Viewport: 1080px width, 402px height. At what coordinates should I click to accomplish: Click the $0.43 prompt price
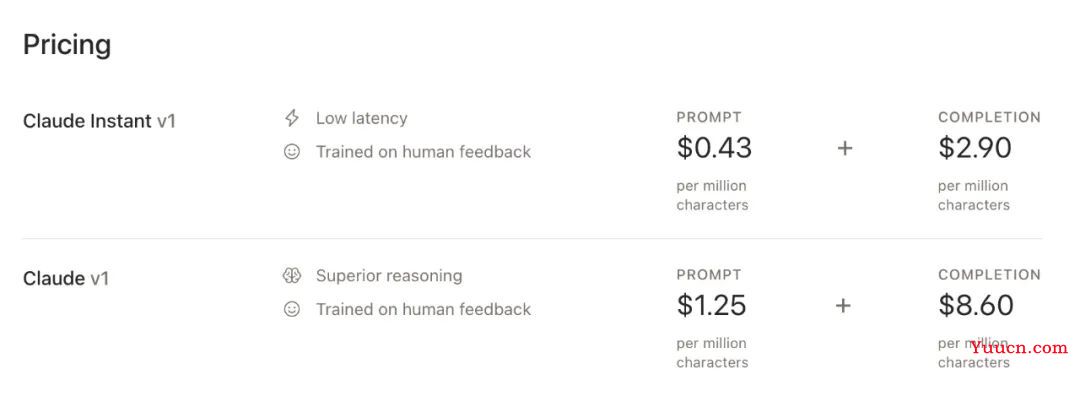714,148
